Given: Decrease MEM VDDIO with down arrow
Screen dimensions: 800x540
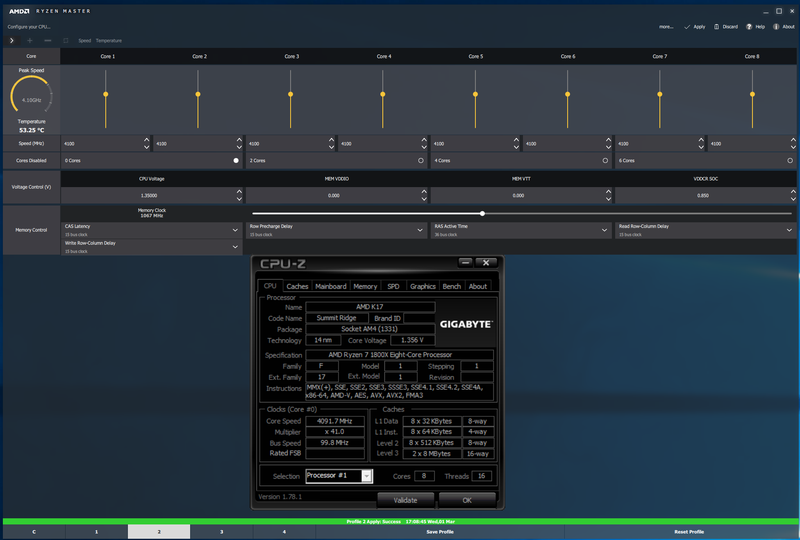Looking at the screenshot, I should pyautogui.click(x=424, y=199).
